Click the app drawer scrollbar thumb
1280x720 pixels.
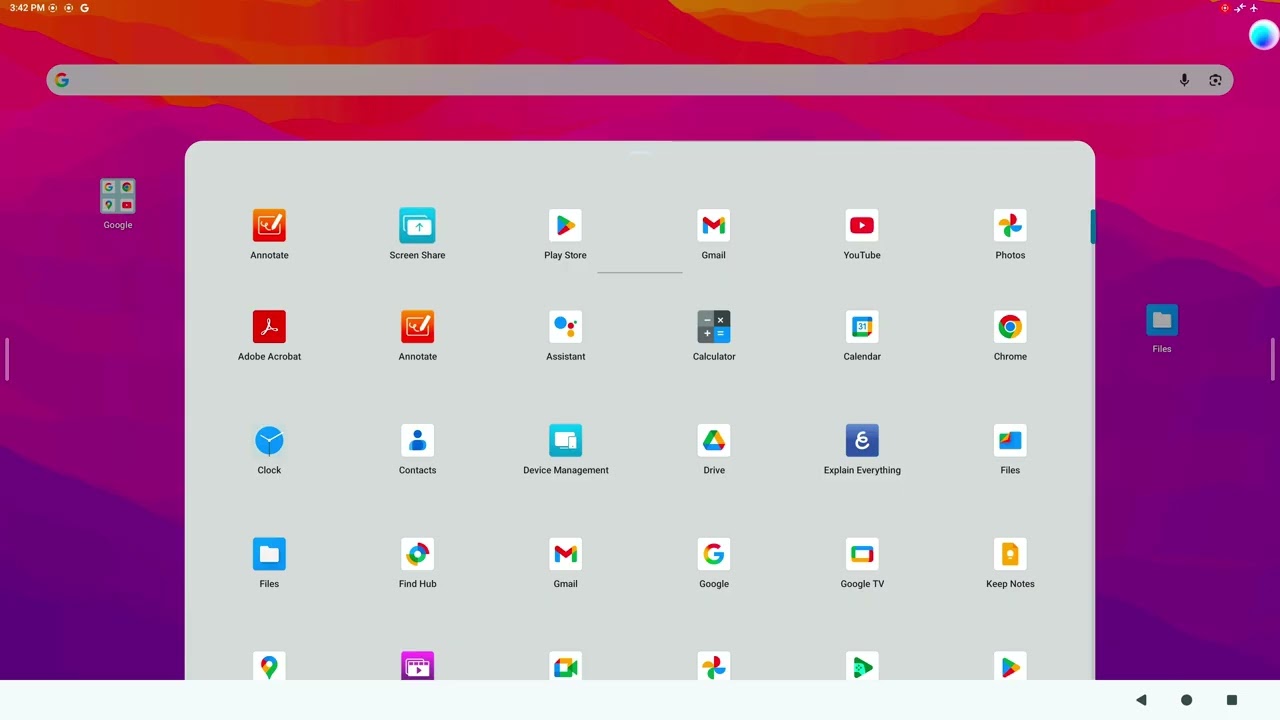coord(1093,226)
